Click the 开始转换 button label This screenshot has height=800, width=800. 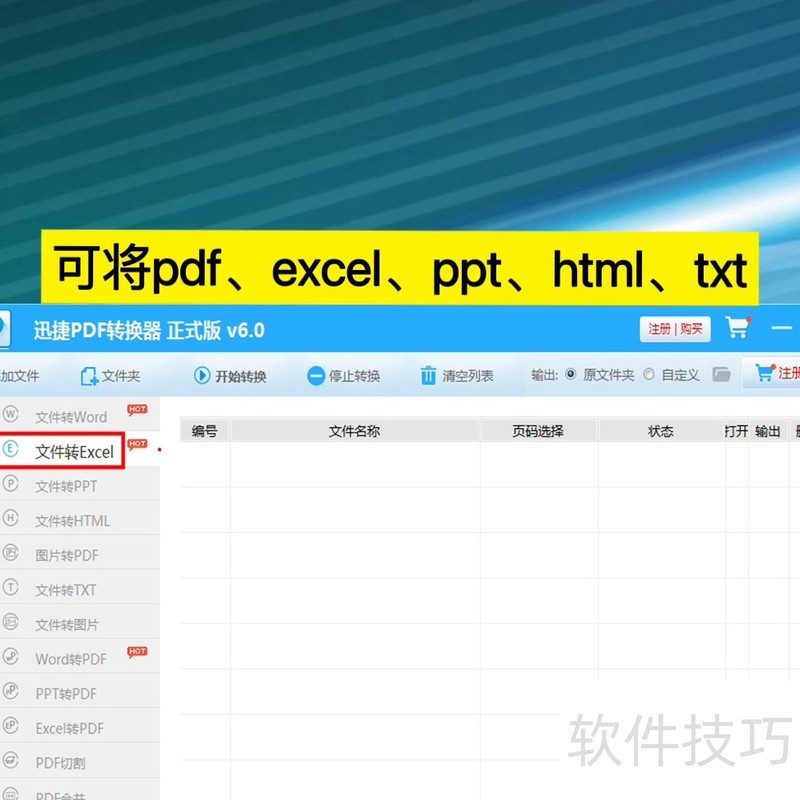pyautogui.click(x=241, y=377)
